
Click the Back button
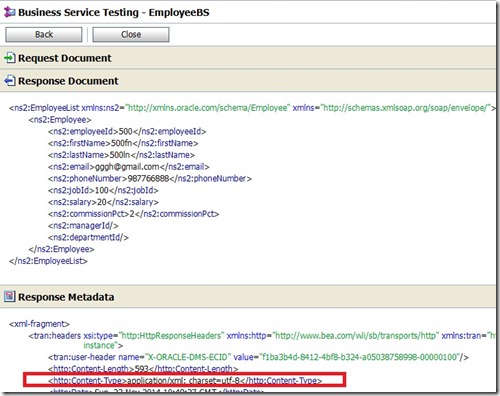(44, 35)
